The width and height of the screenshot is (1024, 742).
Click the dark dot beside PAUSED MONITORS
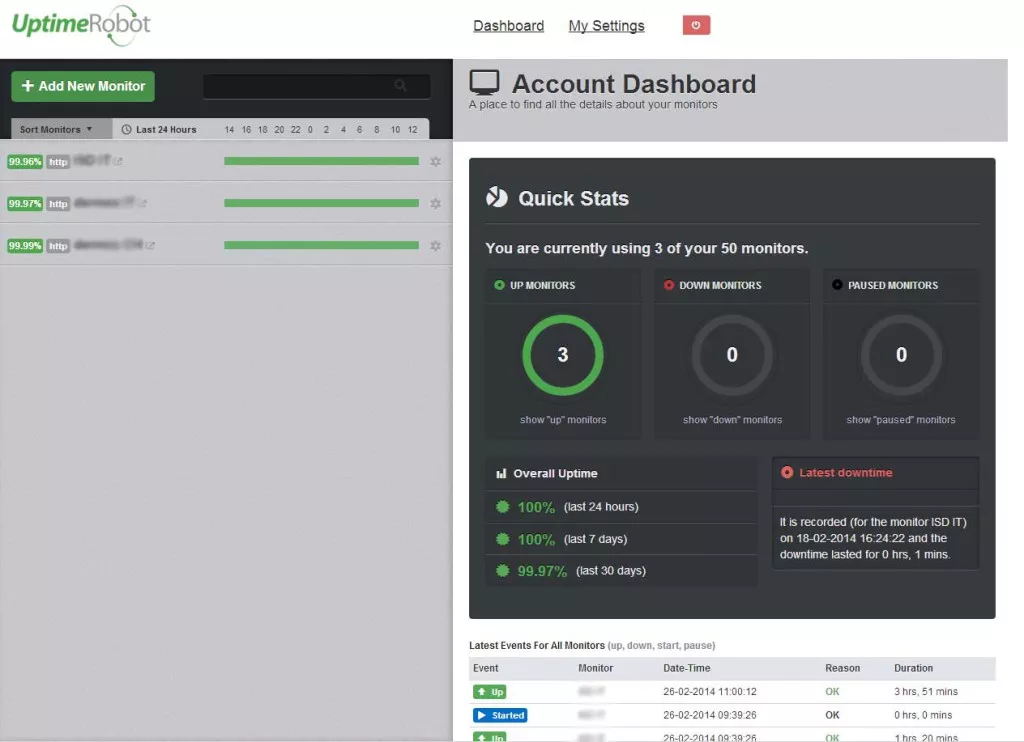pos(838,285)
